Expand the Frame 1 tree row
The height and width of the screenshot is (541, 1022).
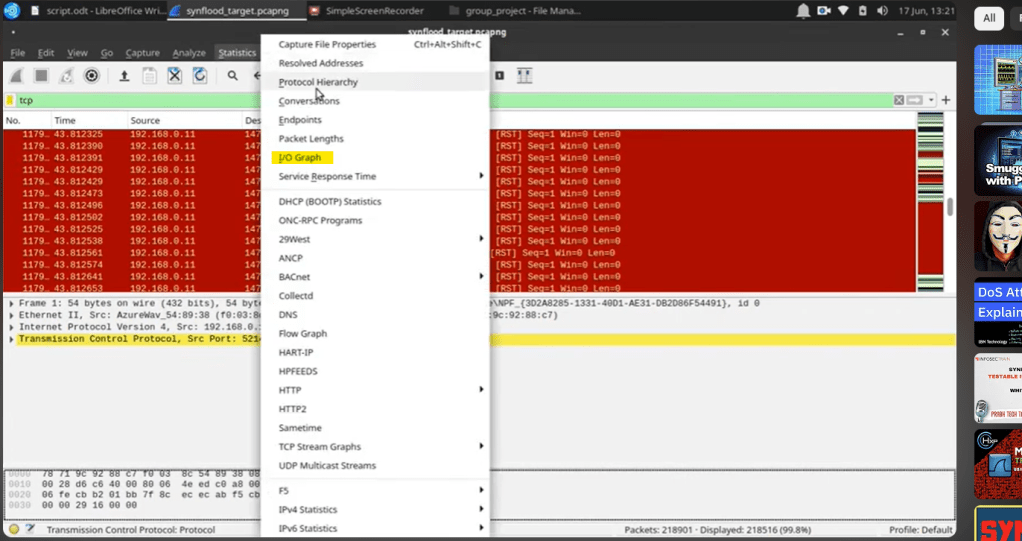tap(11, 303)
